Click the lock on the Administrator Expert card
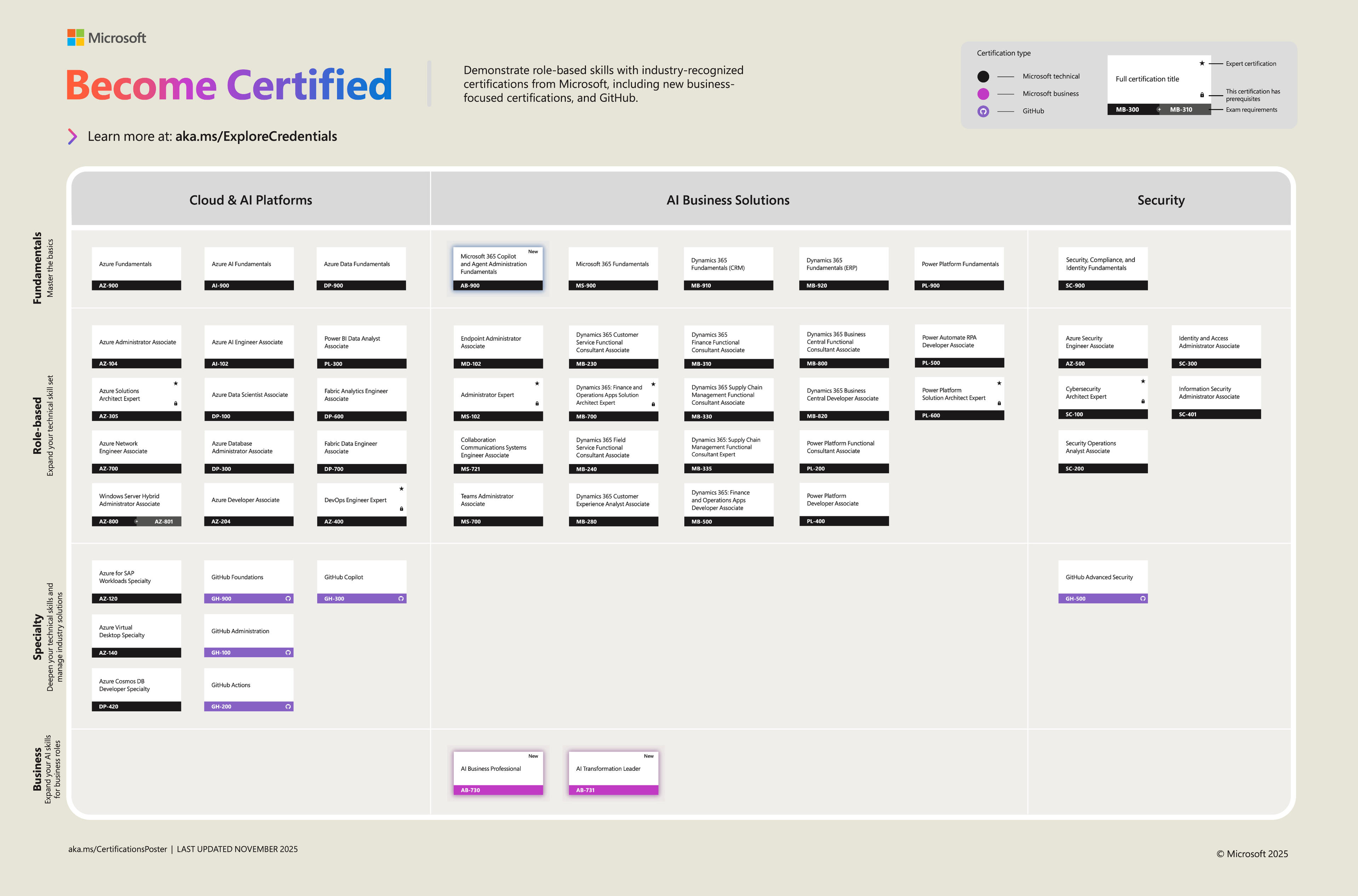The image size is (1358, 896). point(537,403)
